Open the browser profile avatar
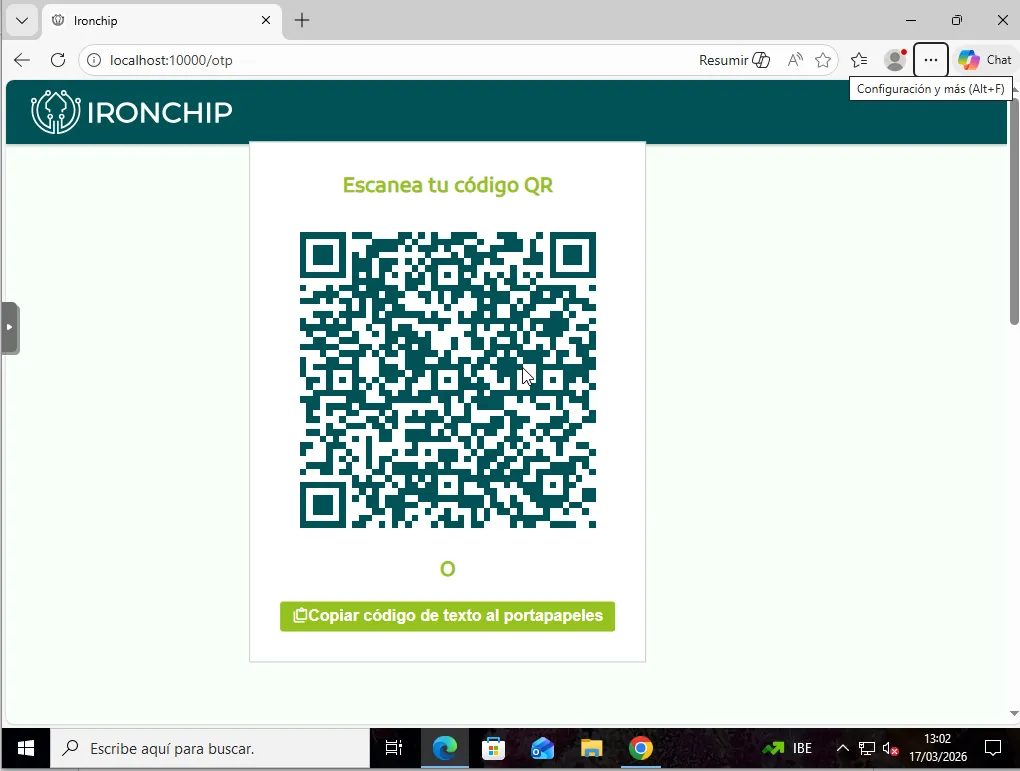The width and height of the screenshot is (1020, 771). (895, 60)
